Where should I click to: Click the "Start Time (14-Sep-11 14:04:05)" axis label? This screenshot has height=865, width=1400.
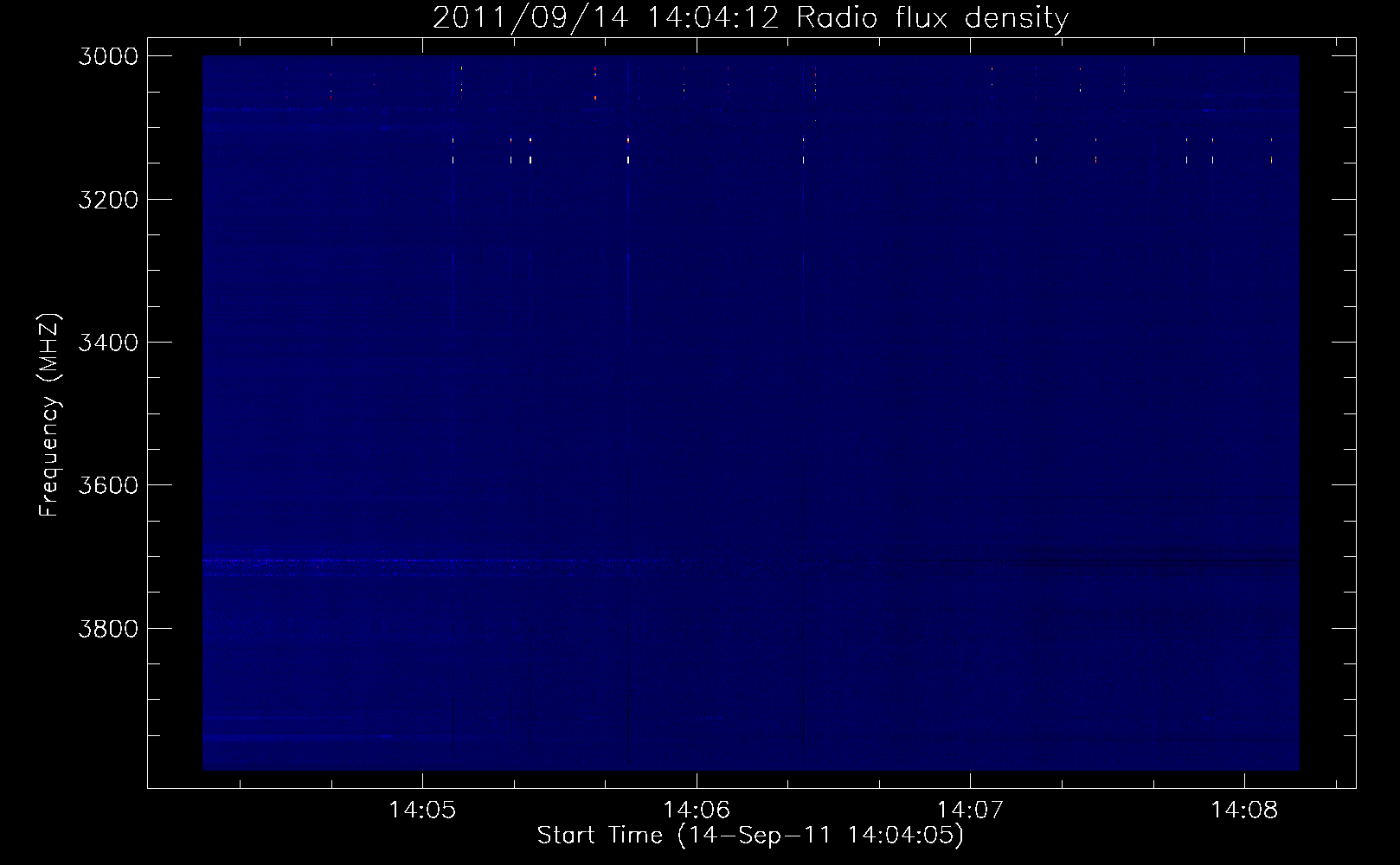pos(750,836)
